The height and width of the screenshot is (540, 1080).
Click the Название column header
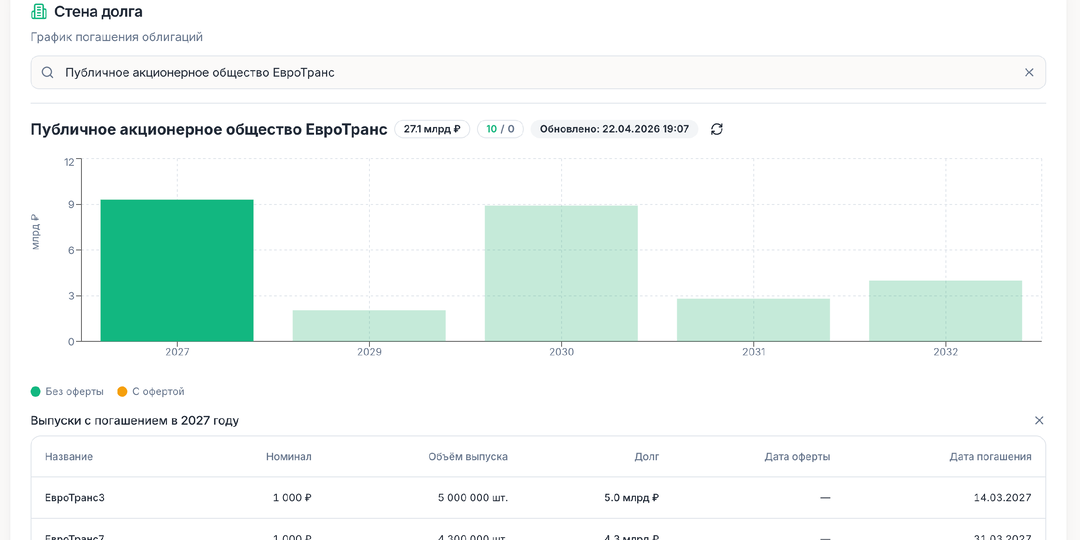pos(69,457)
